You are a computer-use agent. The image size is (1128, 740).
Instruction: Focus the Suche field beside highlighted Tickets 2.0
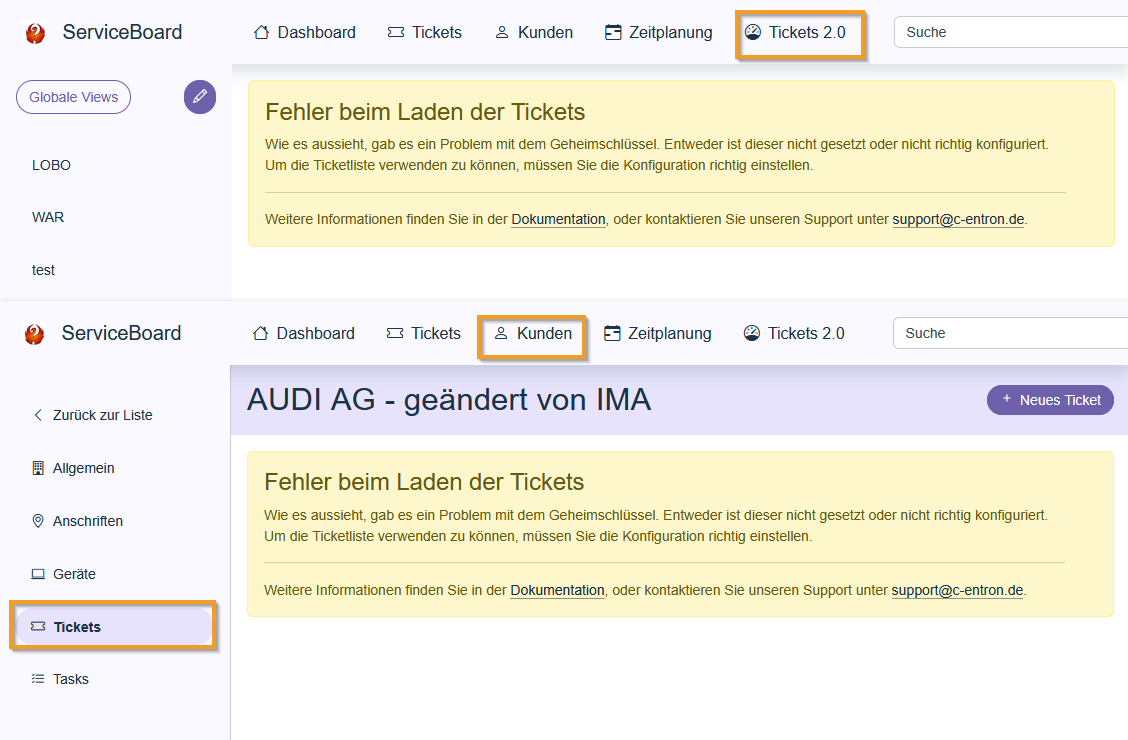1010,32
